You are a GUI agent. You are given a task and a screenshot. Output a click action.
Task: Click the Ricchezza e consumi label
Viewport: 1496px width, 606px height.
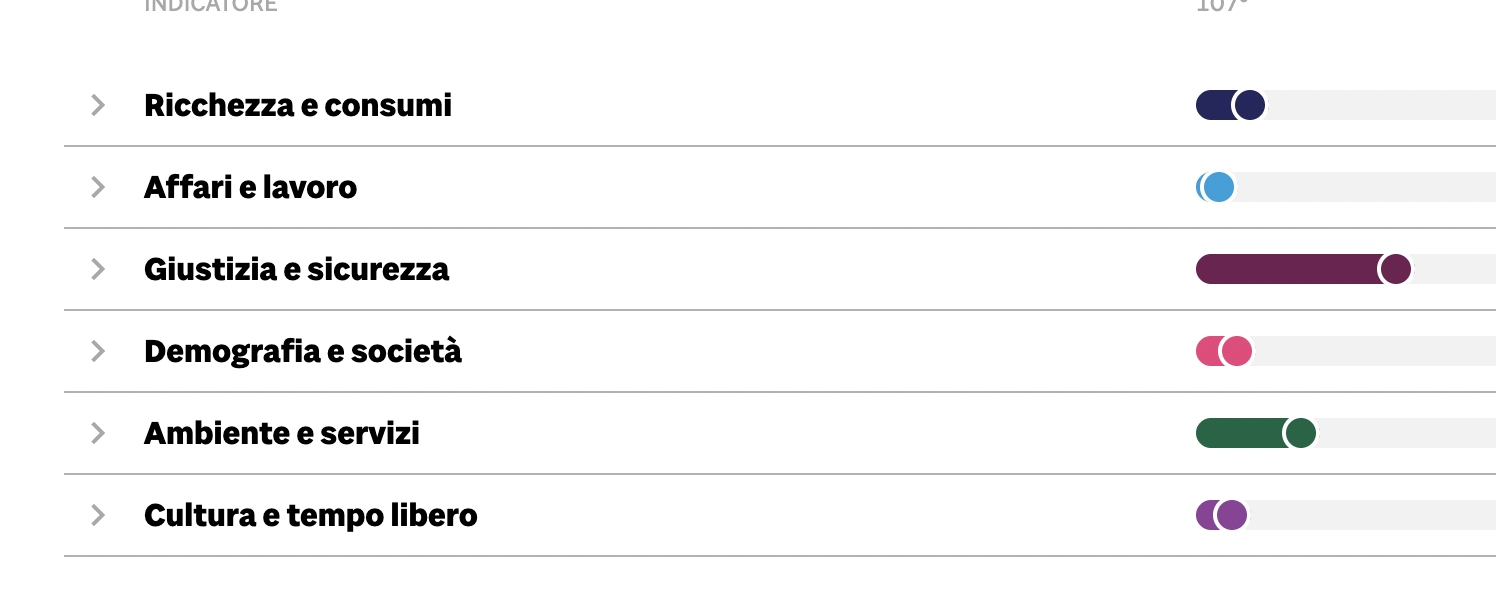298,105
